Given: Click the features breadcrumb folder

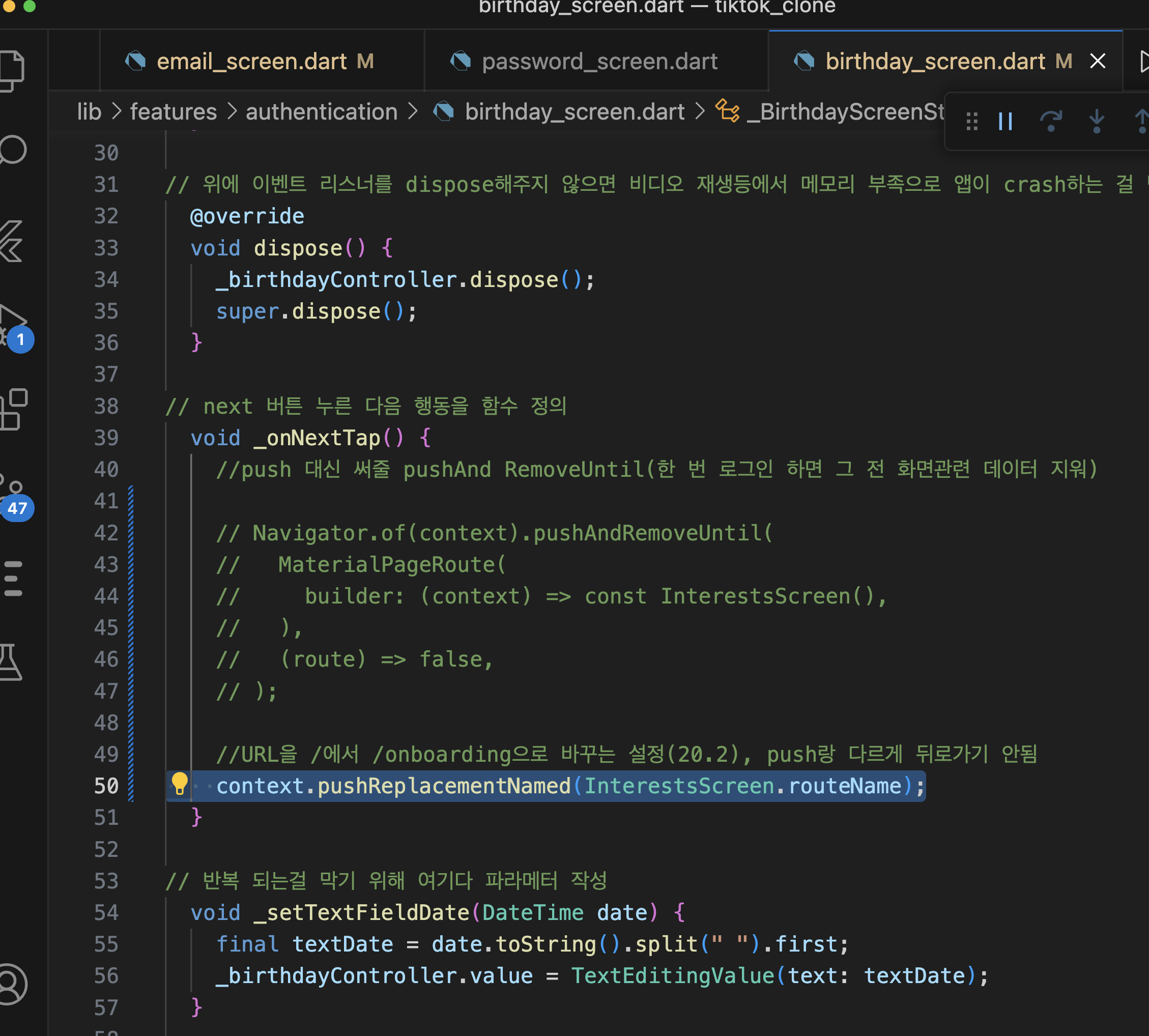Looking at the screenshot, I should point(173,111).
